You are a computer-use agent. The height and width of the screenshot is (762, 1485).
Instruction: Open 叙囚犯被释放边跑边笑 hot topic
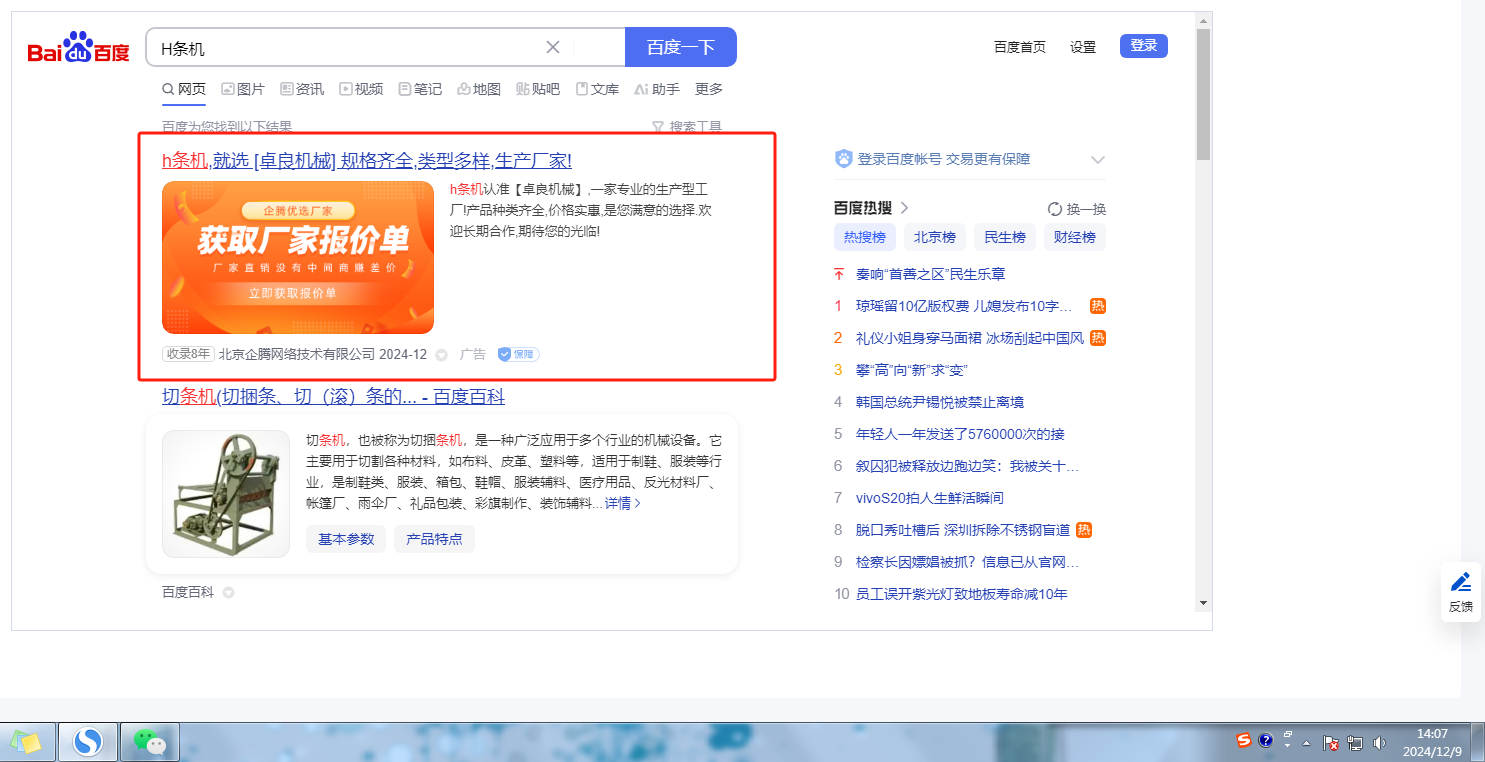click(968, 466)
